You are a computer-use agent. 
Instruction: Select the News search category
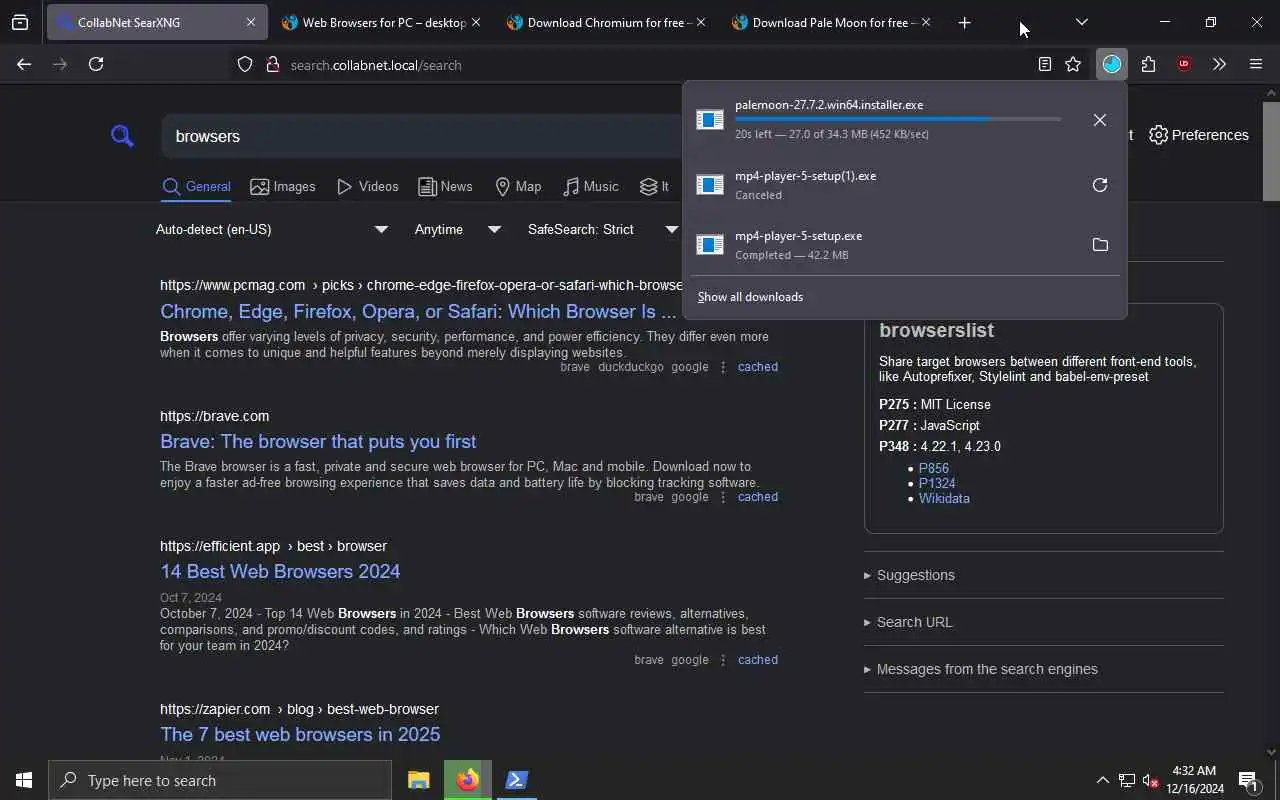click(445, 187)
